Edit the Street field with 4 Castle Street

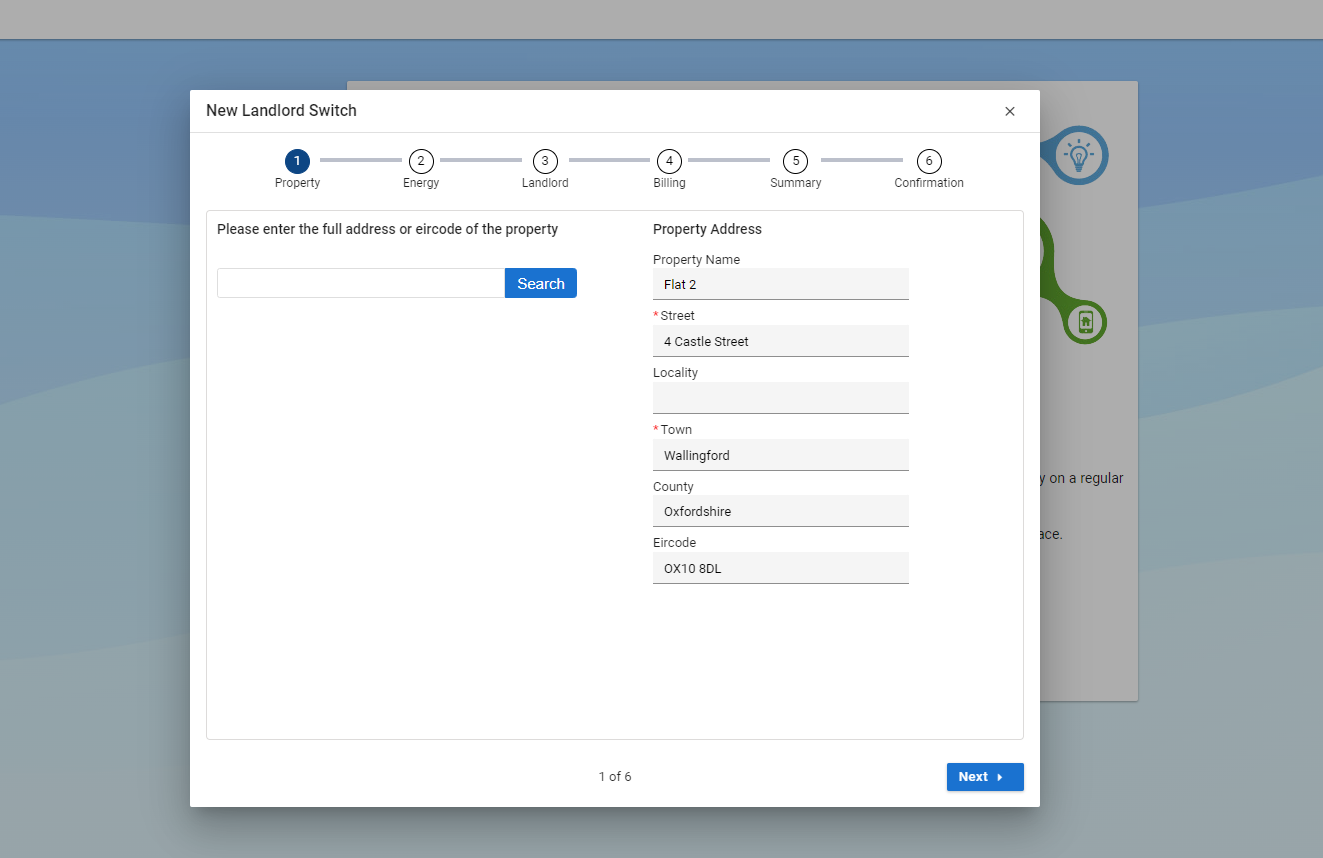[x=780, y=341]
